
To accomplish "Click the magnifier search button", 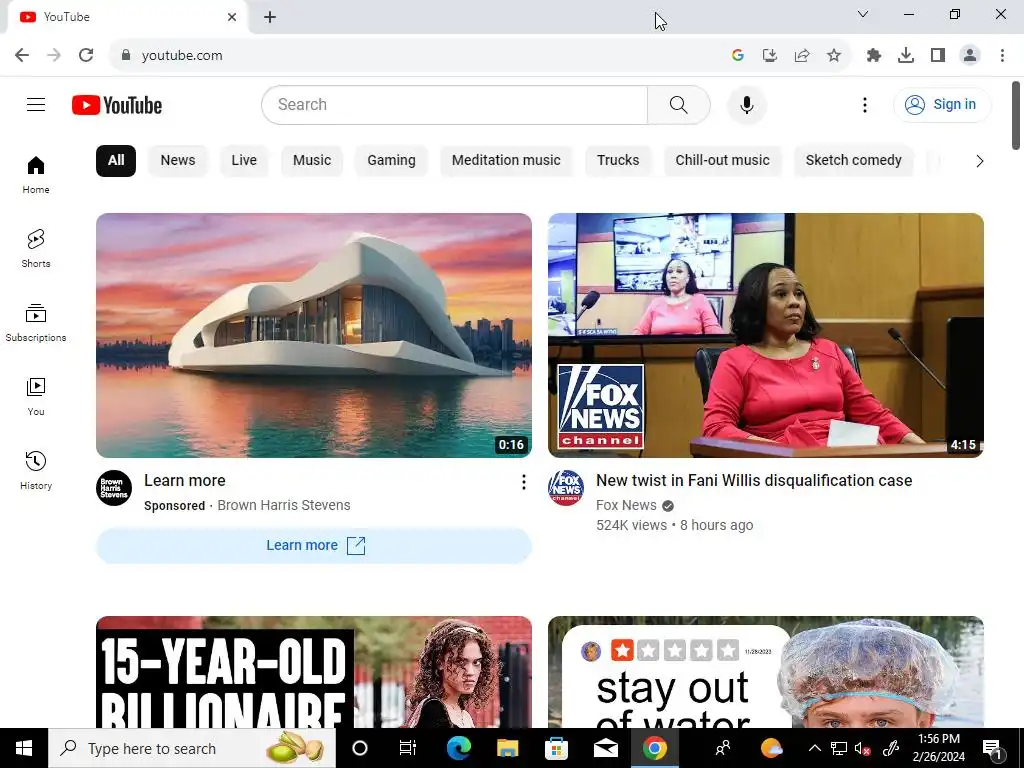I will (x=679, y=104).
